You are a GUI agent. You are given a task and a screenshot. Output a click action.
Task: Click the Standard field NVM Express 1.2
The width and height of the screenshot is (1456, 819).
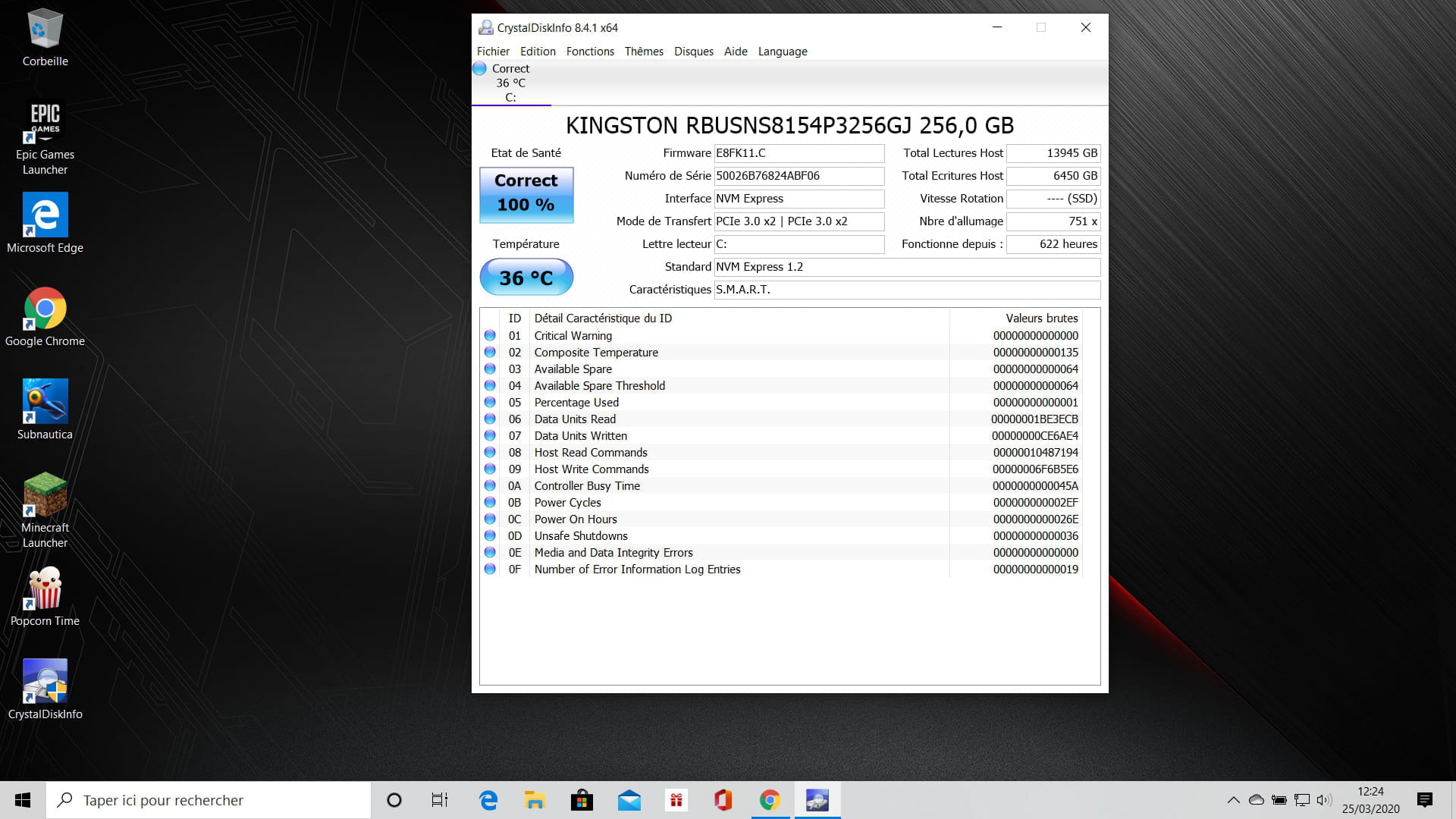907,267
